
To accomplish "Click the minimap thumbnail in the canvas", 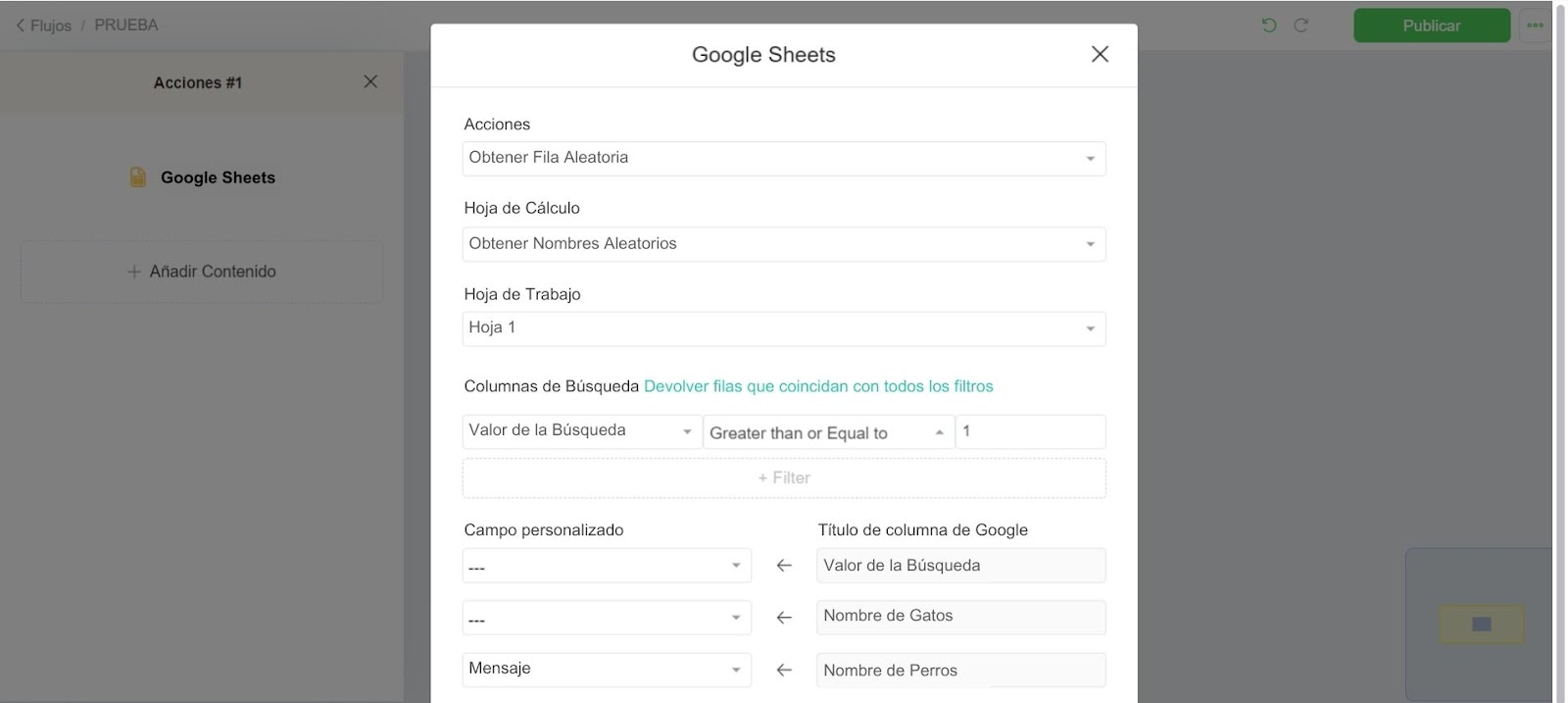I will click(x=1480, y=624).
